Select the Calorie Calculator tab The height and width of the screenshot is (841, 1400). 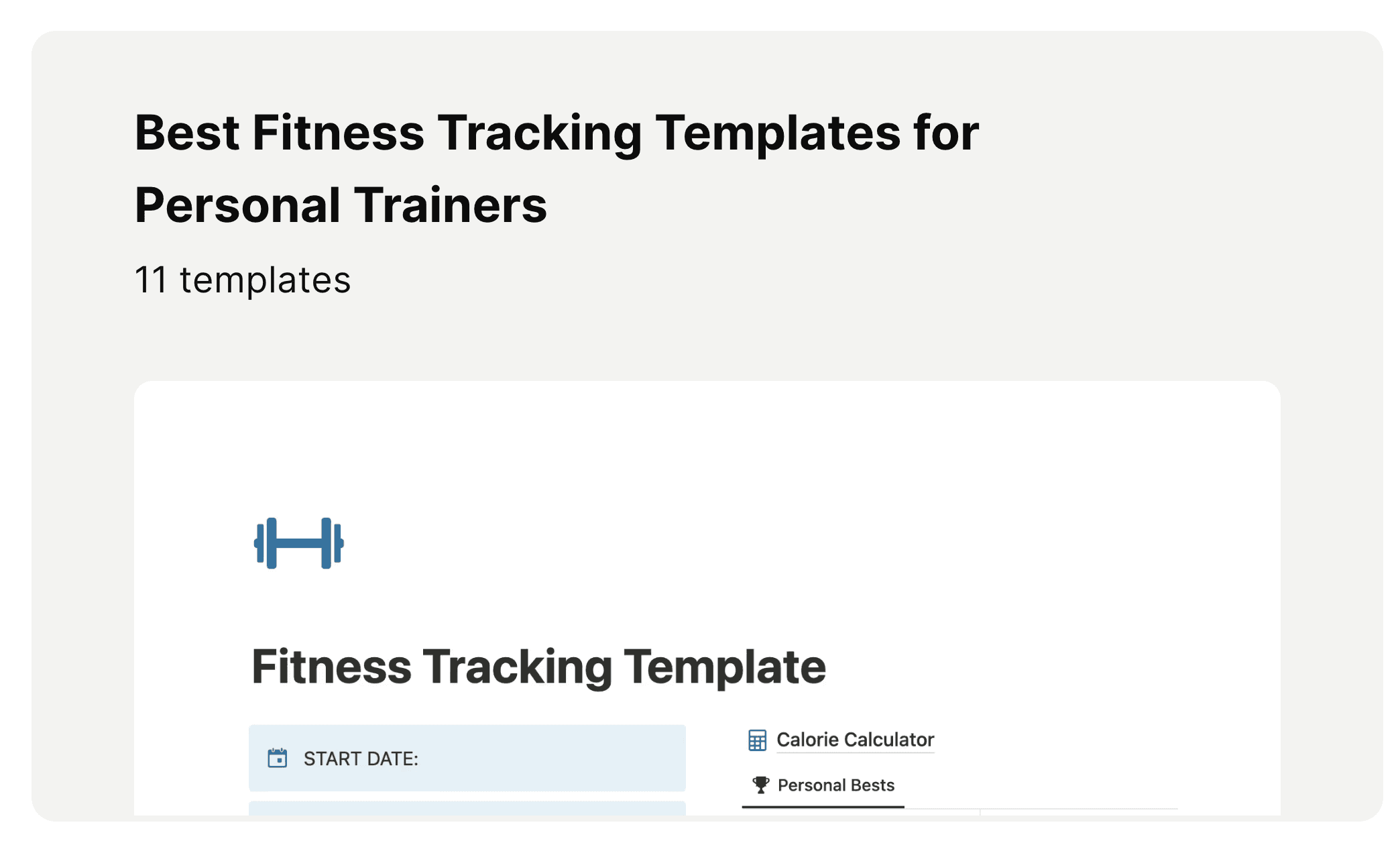854,740
